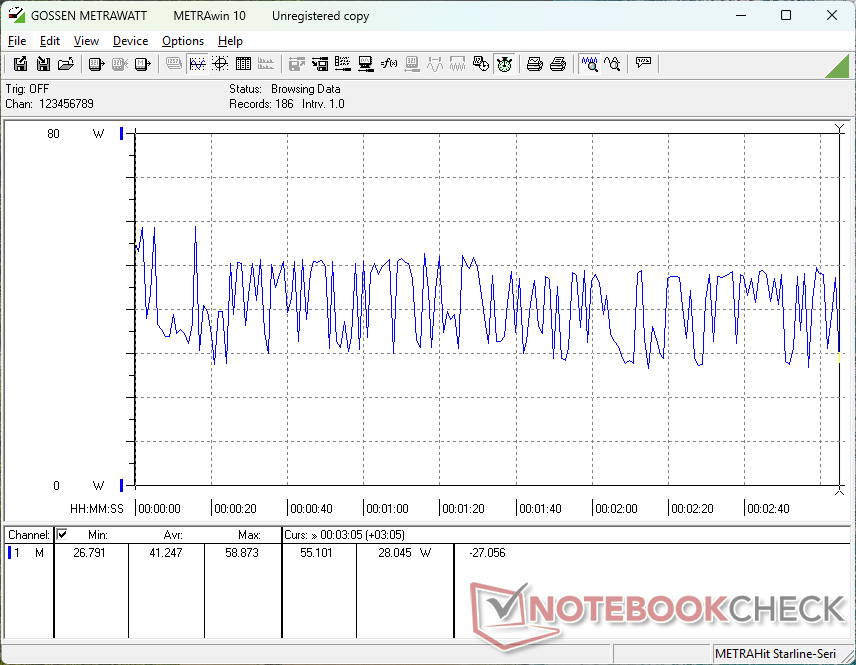856x665 pixels.
Task: Toggle the checkbox beside Channel header
Action: click(62, 535)
